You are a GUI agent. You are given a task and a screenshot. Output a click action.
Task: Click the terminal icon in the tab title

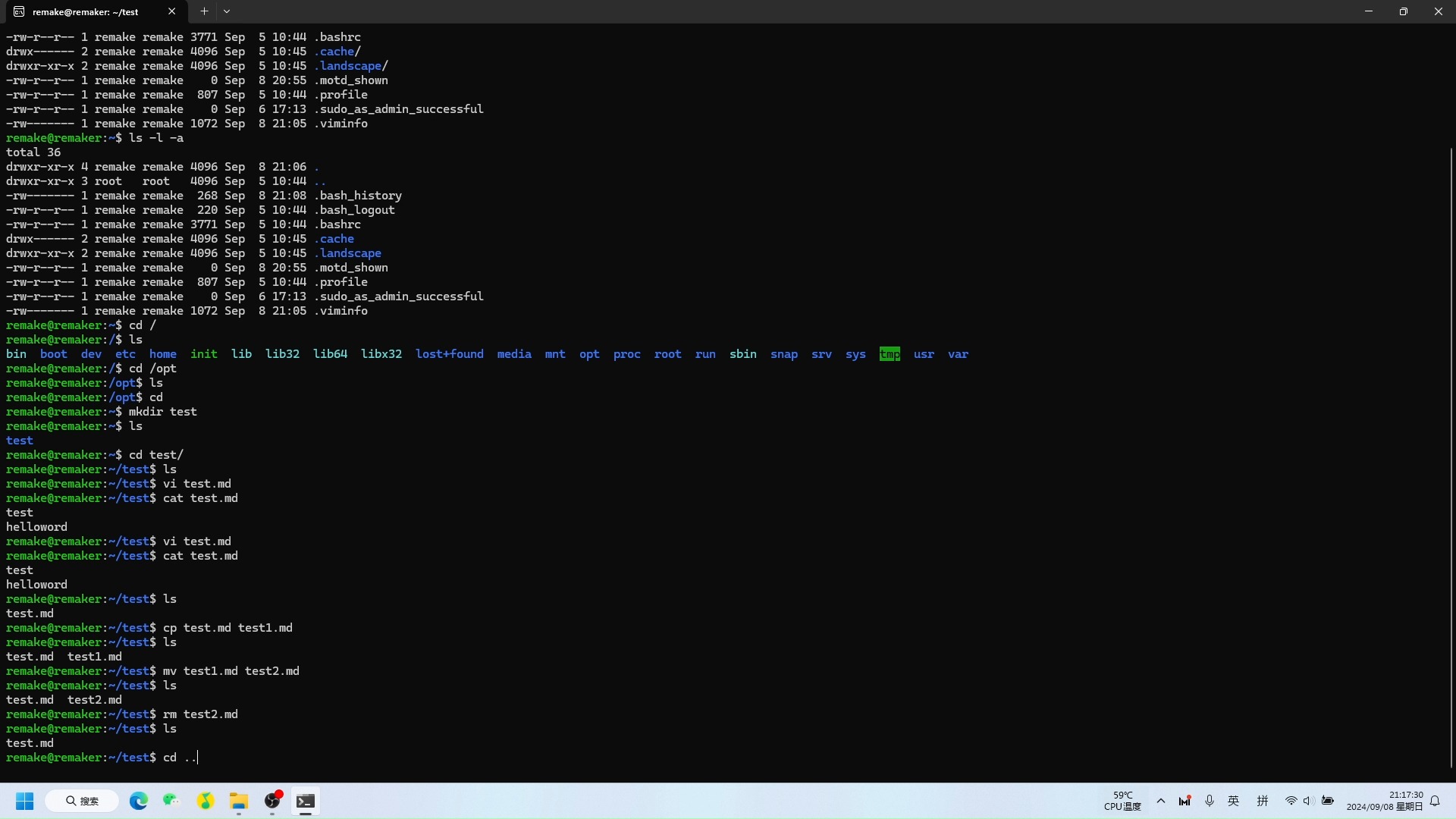point(19,11)
